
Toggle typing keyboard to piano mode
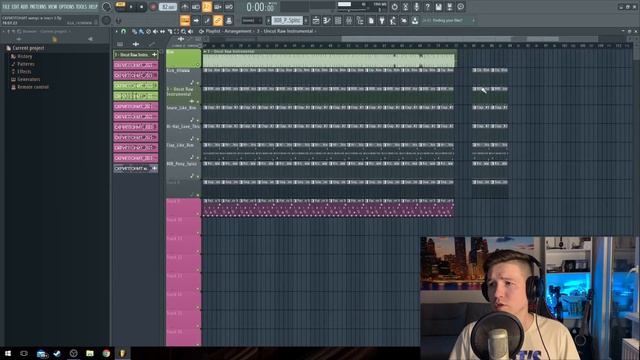(185, 20)
